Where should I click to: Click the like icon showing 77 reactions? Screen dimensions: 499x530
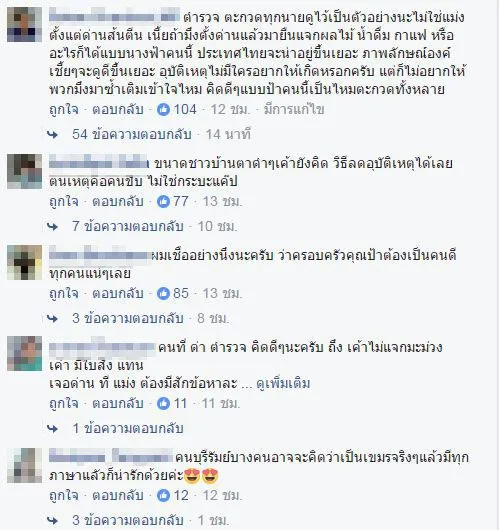(x=163, y=201)
